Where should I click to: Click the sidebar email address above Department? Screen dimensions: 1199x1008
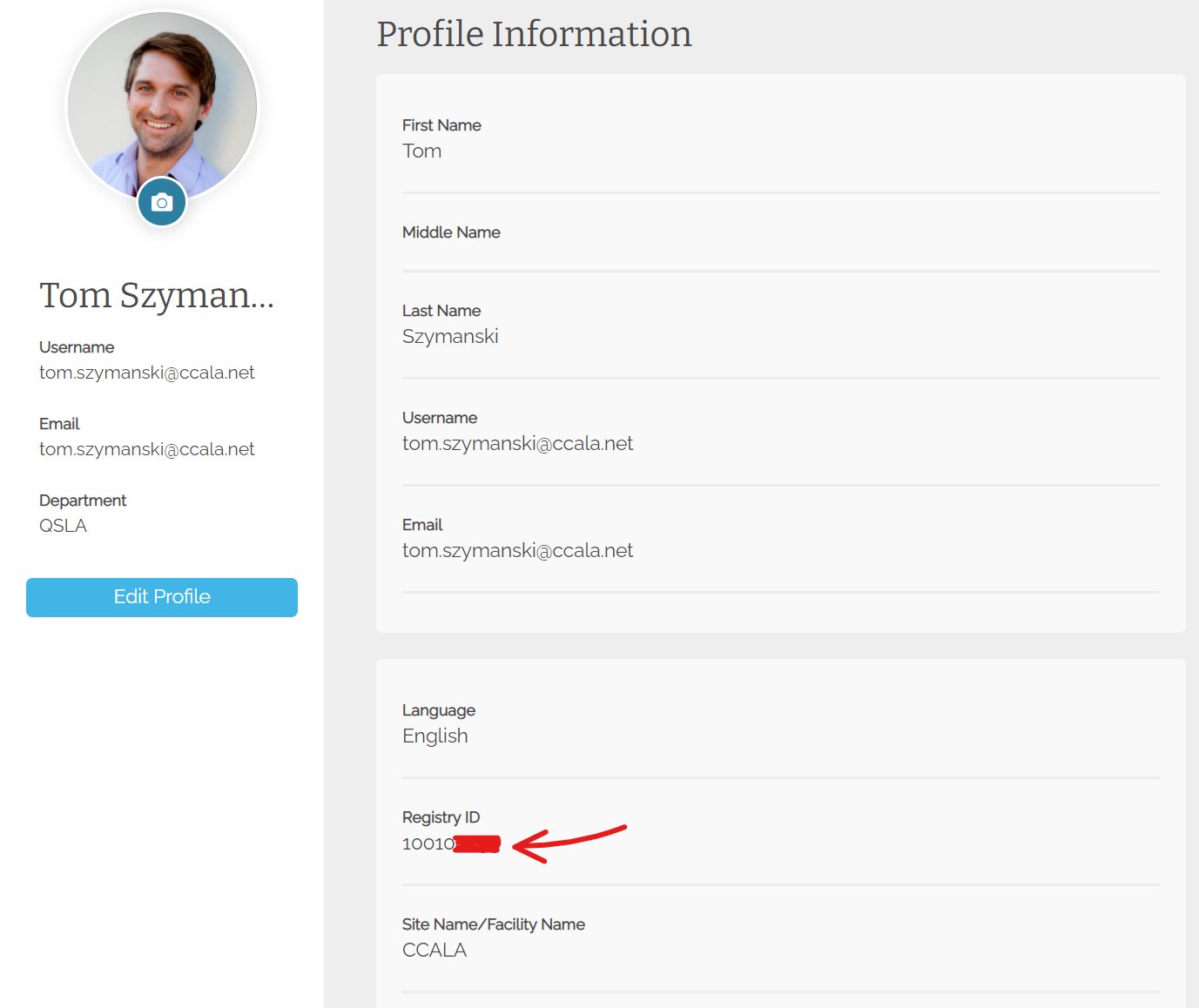point(146,449)
